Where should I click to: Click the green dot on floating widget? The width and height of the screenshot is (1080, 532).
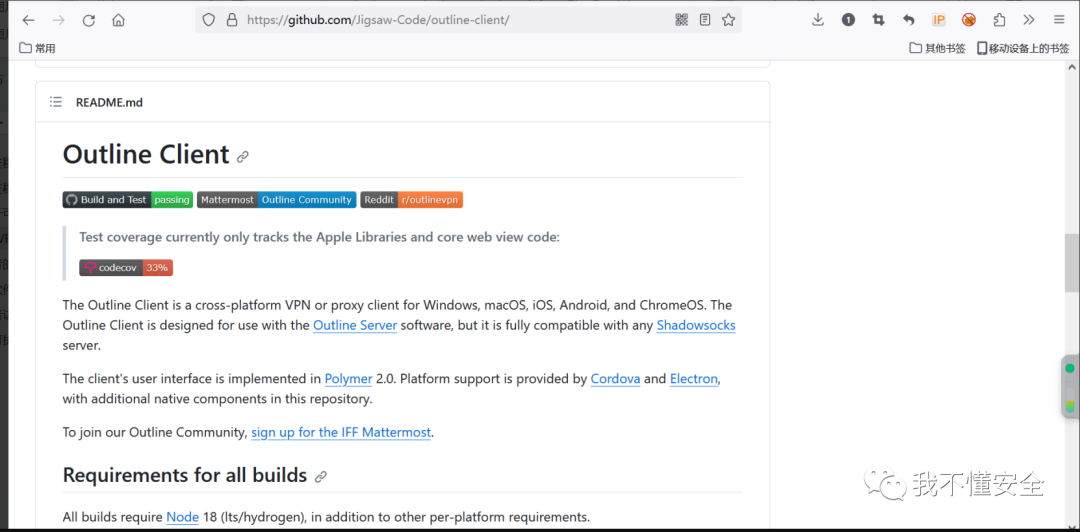[1070, 369]
